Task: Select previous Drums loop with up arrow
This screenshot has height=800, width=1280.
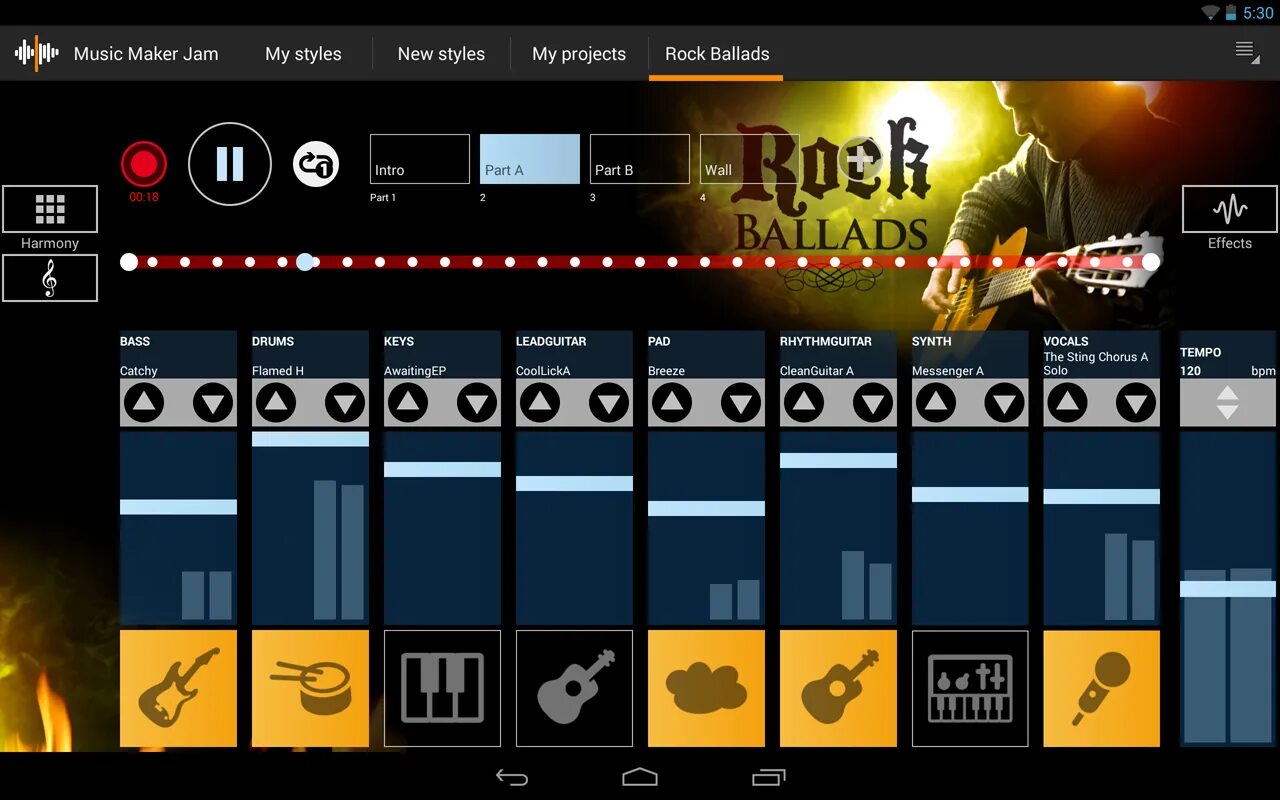Action: [x=276, y=403]
